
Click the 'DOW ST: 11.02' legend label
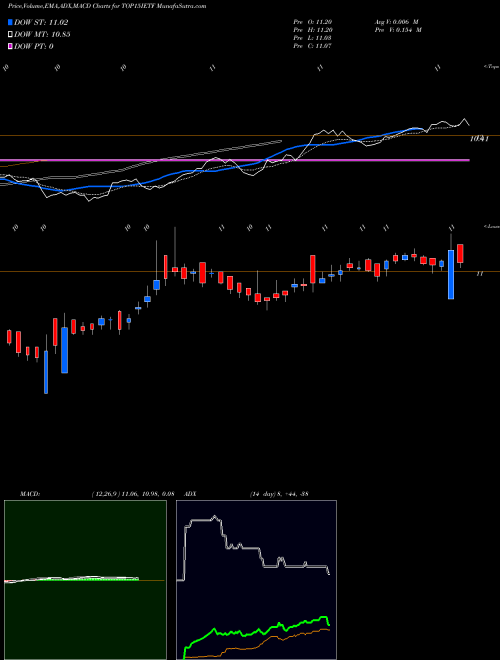[x=41, y=22]
